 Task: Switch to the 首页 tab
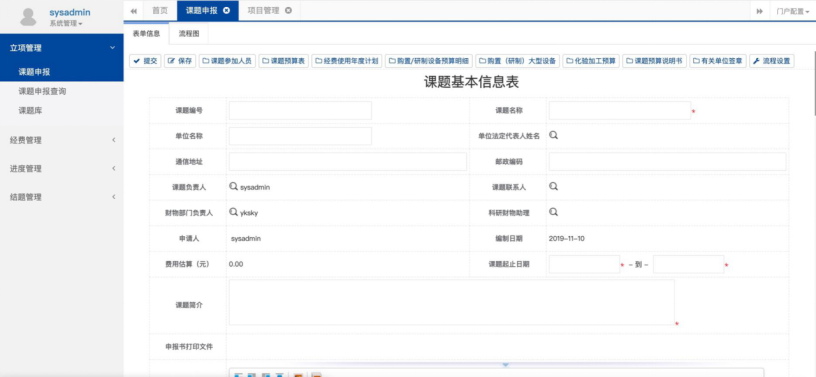pyautogui.click(x=160, y=10)
